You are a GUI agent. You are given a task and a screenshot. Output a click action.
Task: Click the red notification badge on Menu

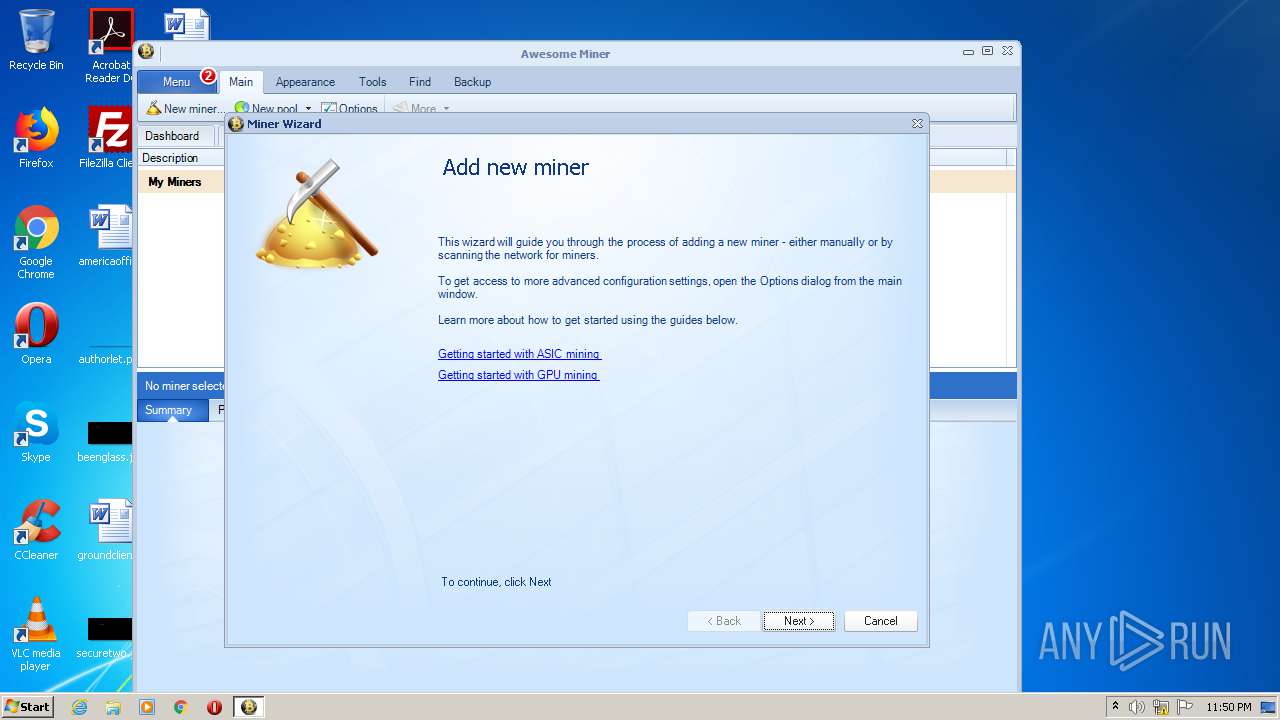coord(208,76)
